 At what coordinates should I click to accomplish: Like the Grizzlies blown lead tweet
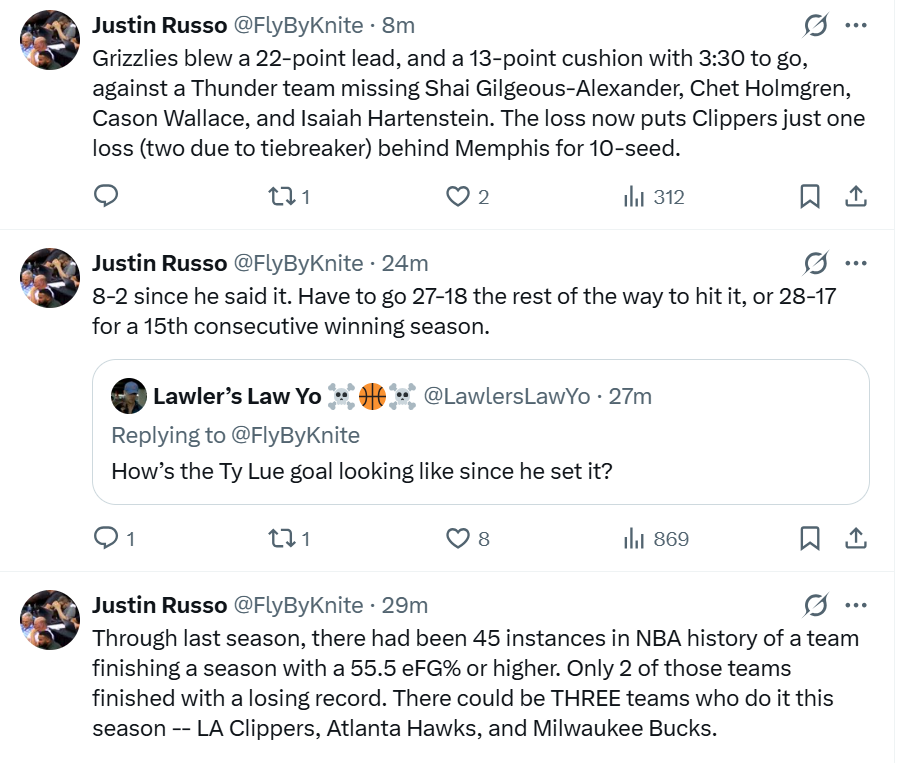coord(458,196)
